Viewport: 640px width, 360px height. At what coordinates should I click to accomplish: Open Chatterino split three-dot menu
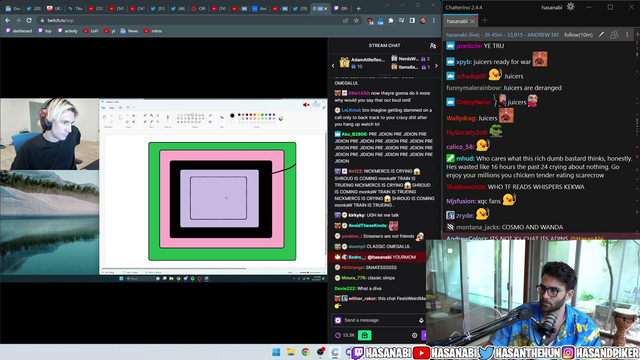tap(627, 35)
